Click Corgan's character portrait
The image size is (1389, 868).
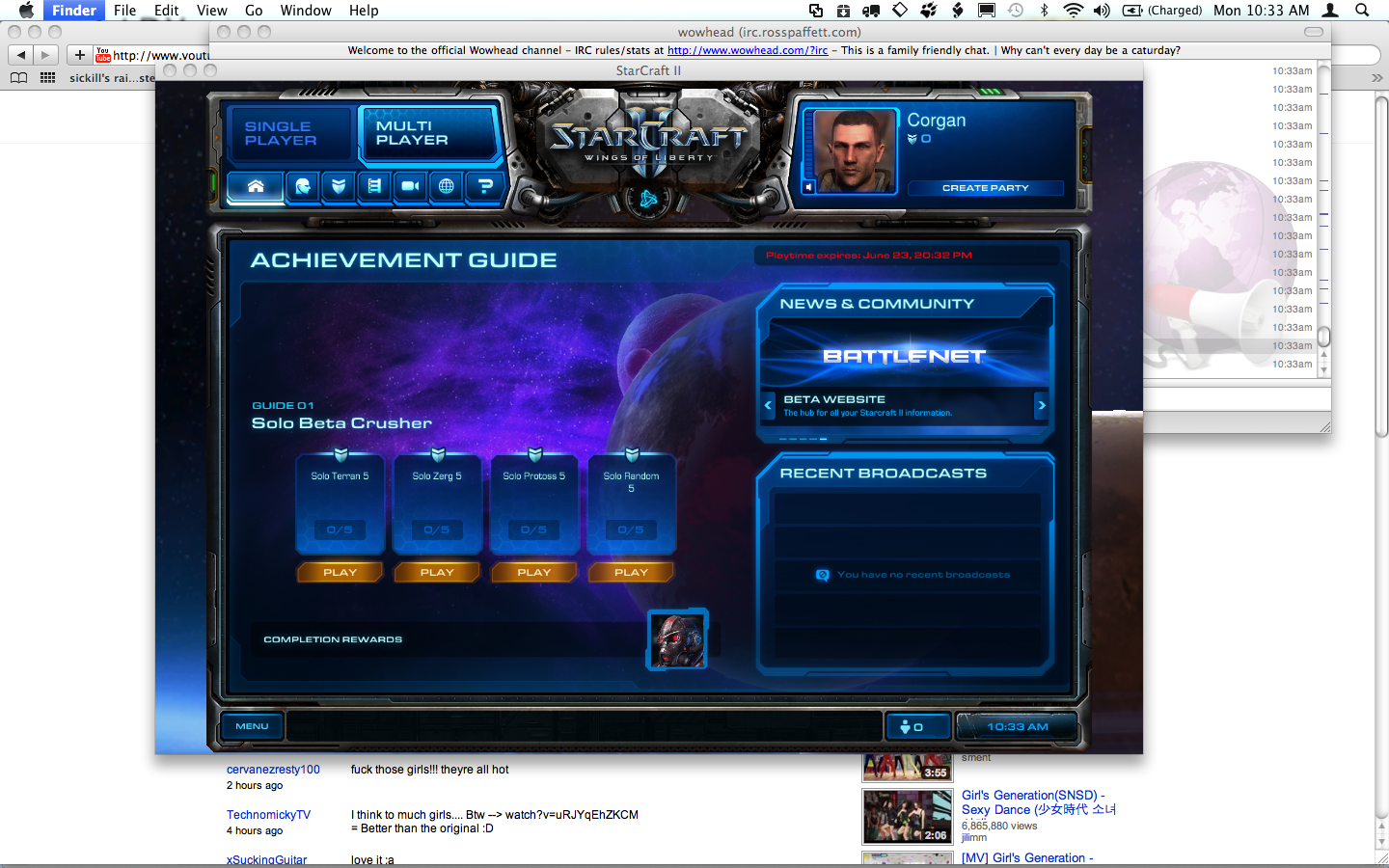tap(856, 151)
